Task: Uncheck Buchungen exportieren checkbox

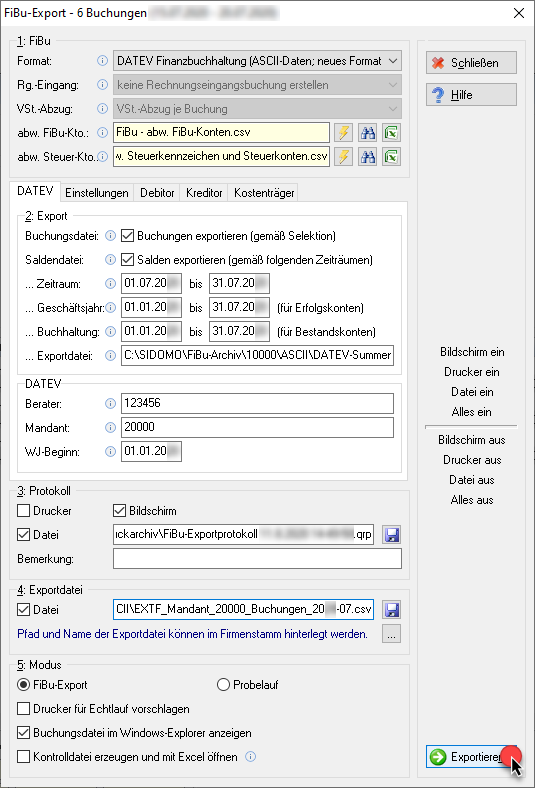Action: coord(128,236)
